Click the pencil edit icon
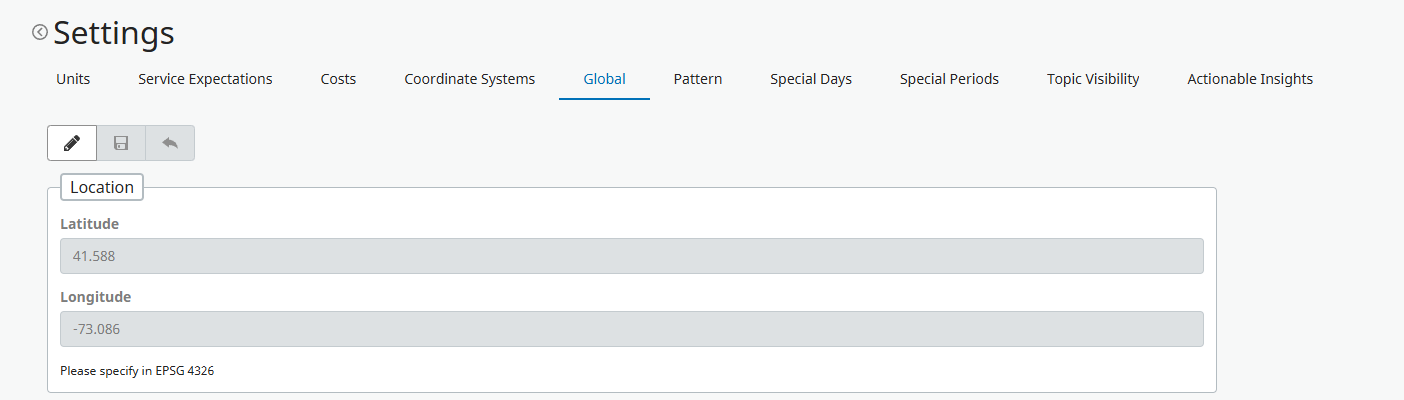1404x400 pixels. click(72, 143)
